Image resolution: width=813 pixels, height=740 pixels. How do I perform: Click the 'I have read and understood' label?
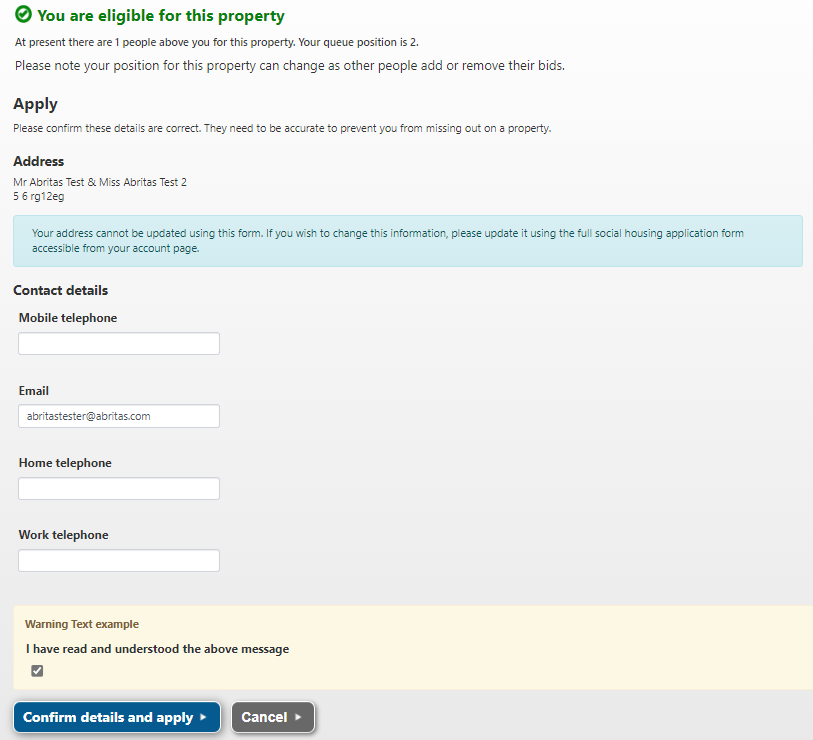coord(157,649)
